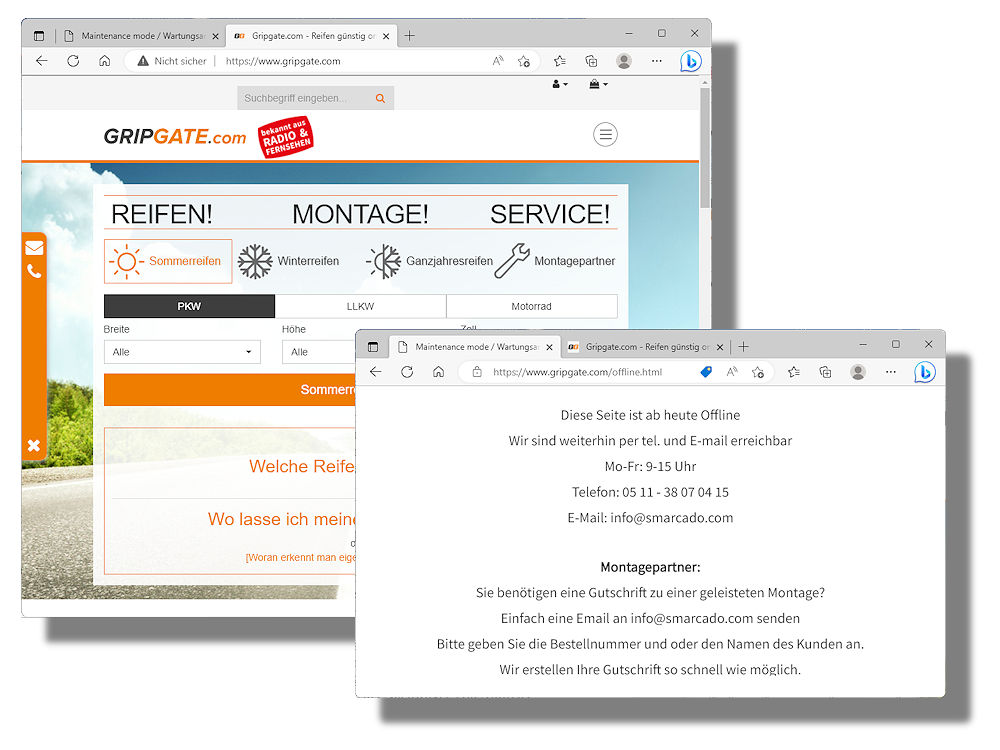The width and height of the screenshot is (1000, 750).
Task: Open Collections in the front window toolbar
Action: pos(825,372)
